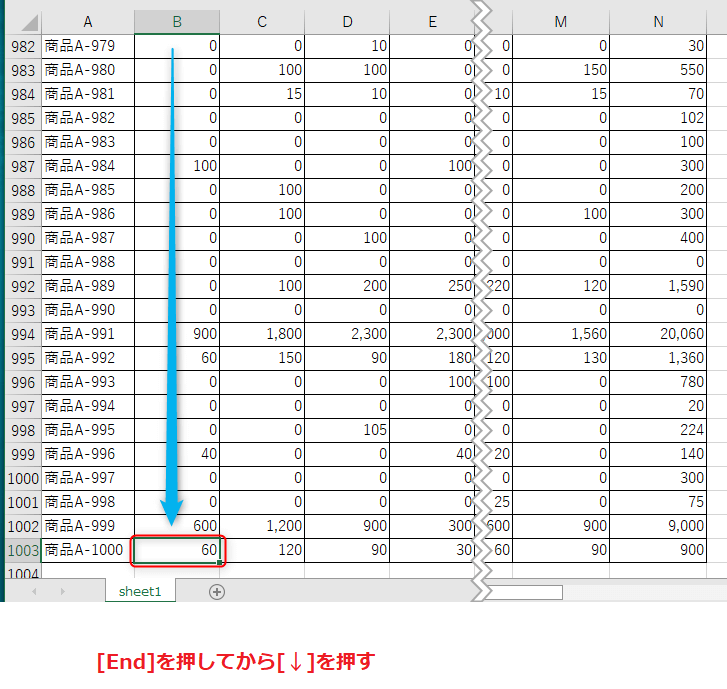Select column N header
This screenshot has height=689, width=727.
[x=658, y=22]
